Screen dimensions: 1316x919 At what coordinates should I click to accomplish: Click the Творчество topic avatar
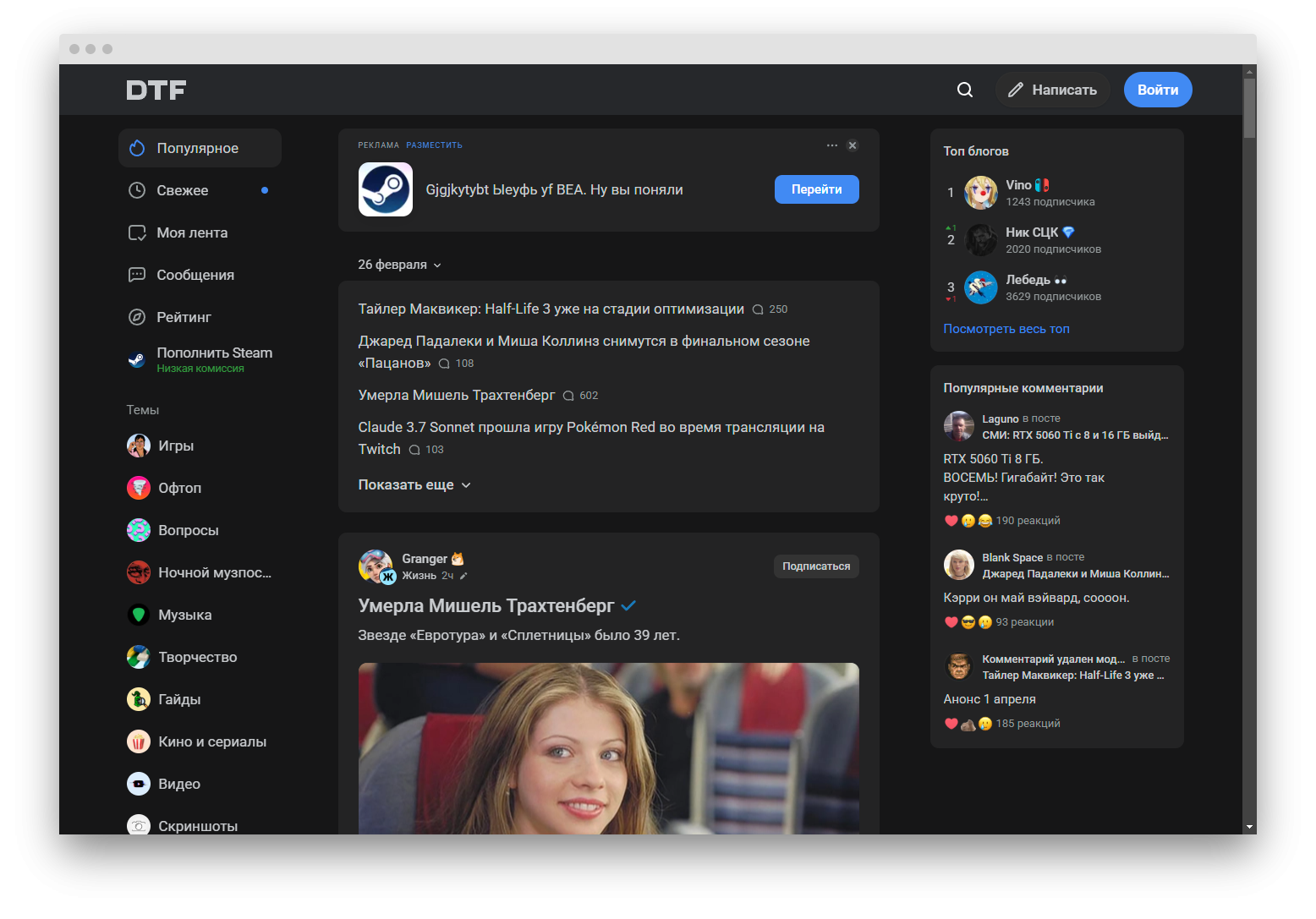click(x=139, y=657)
